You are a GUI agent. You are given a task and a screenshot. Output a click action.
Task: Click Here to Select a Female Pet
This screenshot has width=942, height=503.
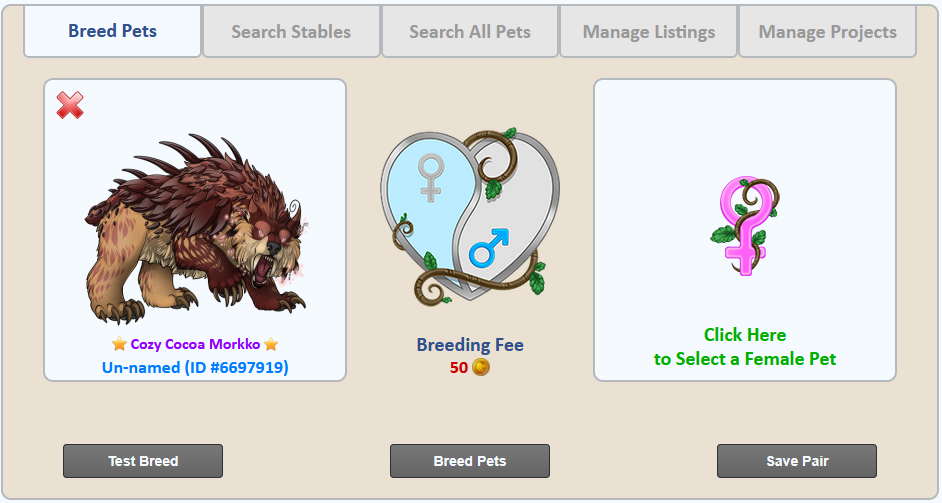click(745, 347)
